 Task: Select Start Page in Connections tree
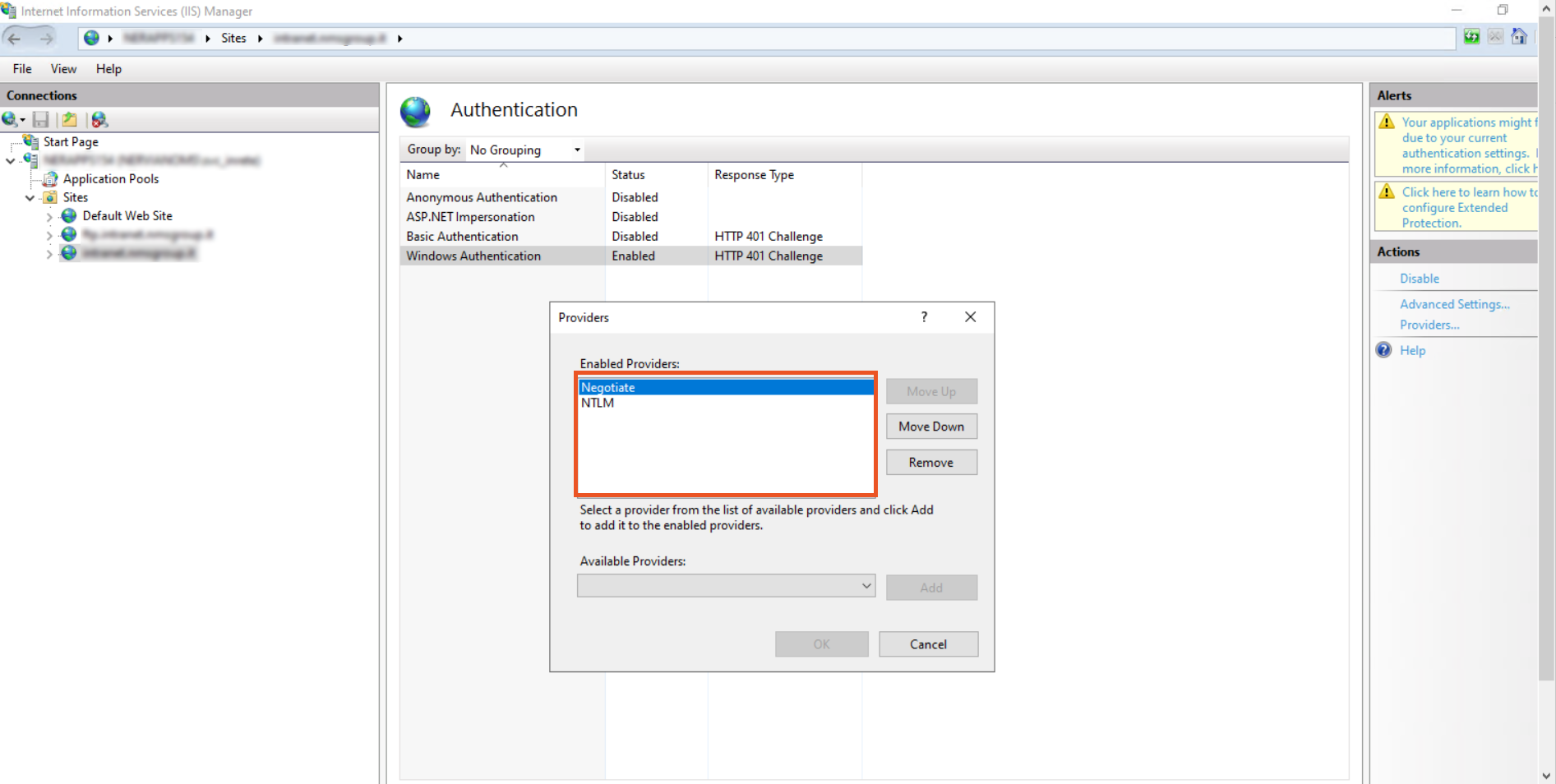(x=71, y=141)
